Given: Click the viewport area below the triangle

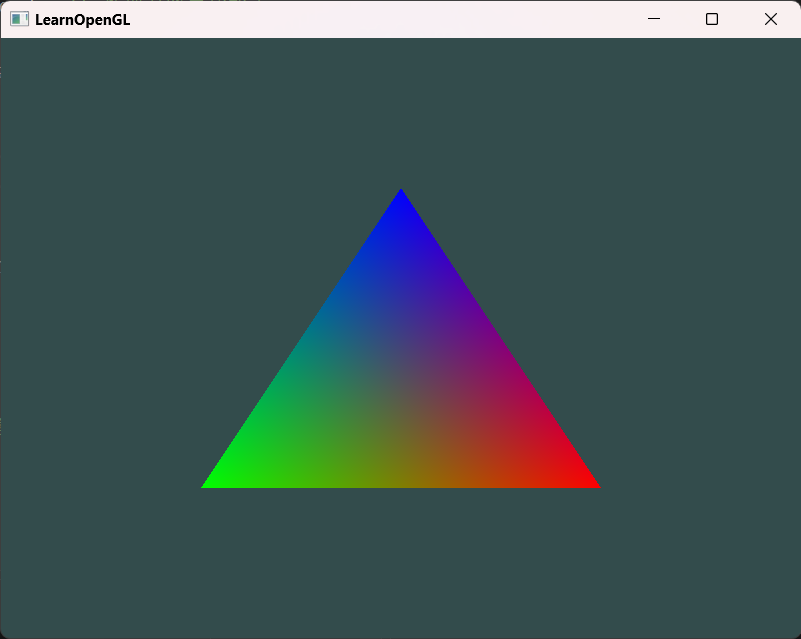Looking at the screenshot, I should [x=400, y=560].
